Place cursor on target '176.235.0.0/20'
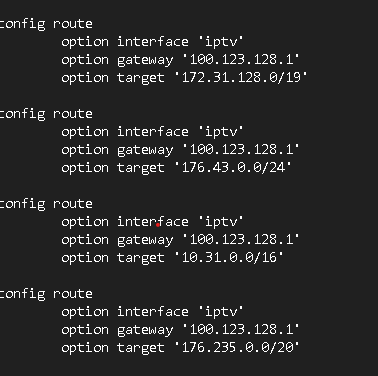The image size is (378, 376). click(237, 347)
